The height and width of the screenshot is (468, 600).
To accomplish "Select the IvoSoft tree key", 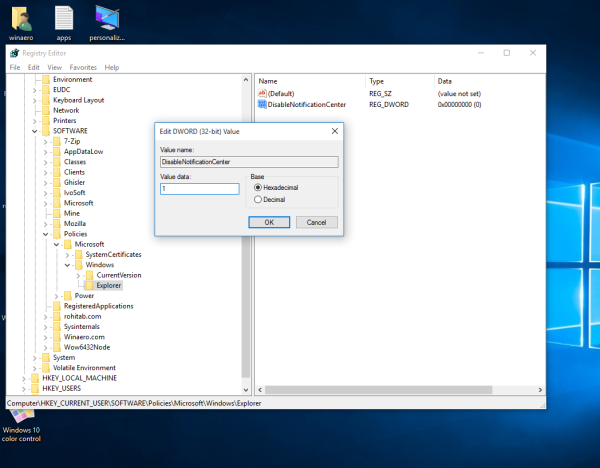I will [x=75, y=193].
